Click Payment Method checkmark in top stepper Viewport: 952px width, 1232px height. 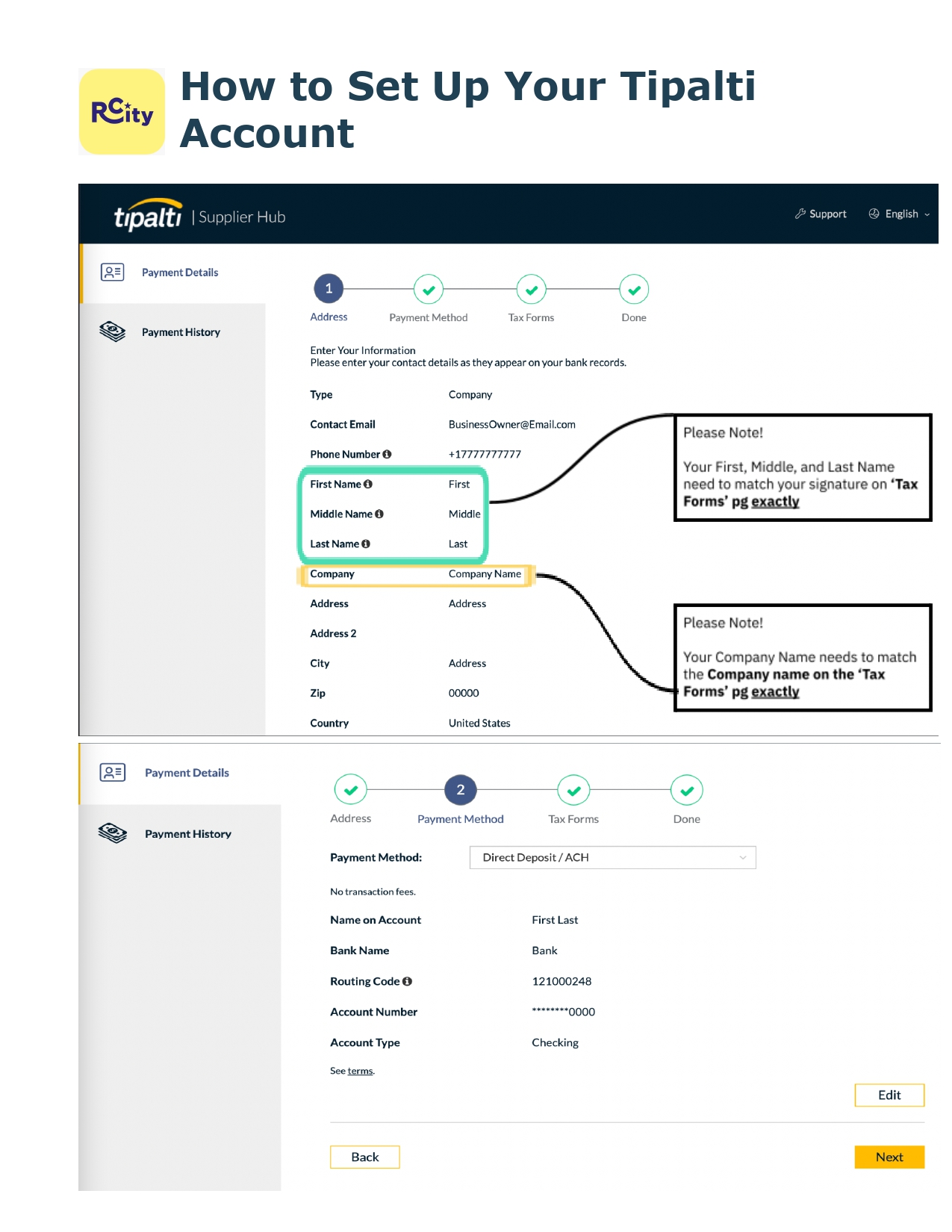429,290
